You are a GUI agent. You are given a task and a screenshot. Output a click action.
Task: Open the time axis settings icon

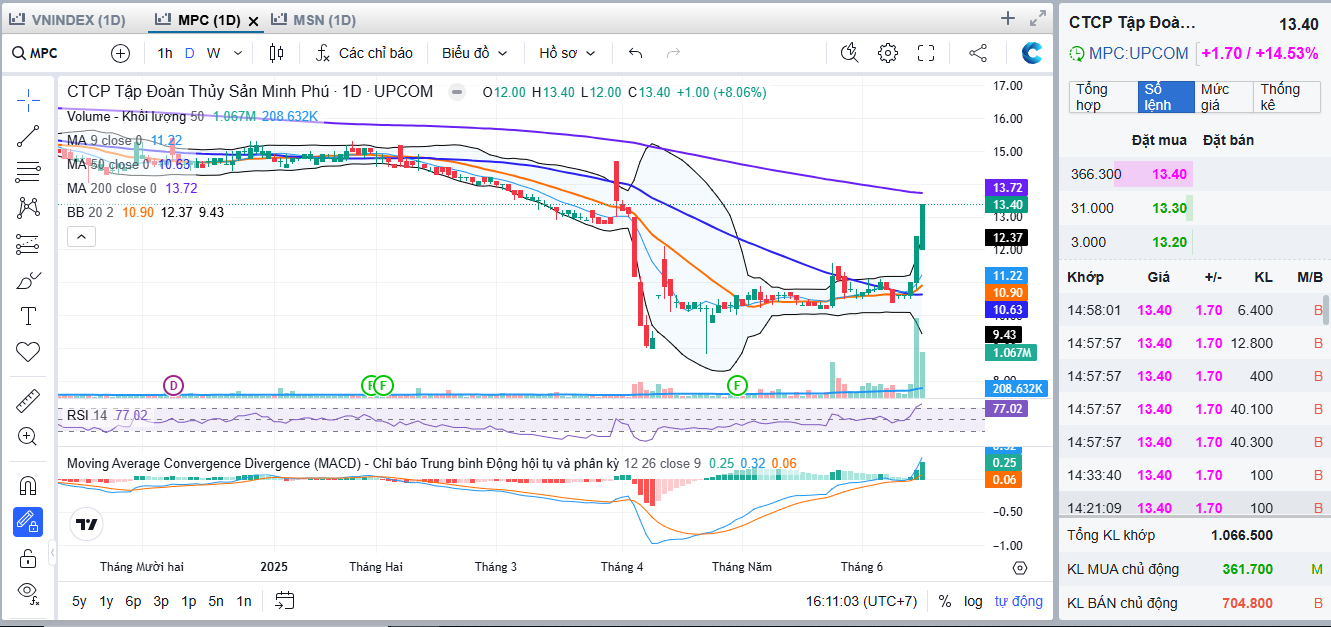[x=1019, y=567]
